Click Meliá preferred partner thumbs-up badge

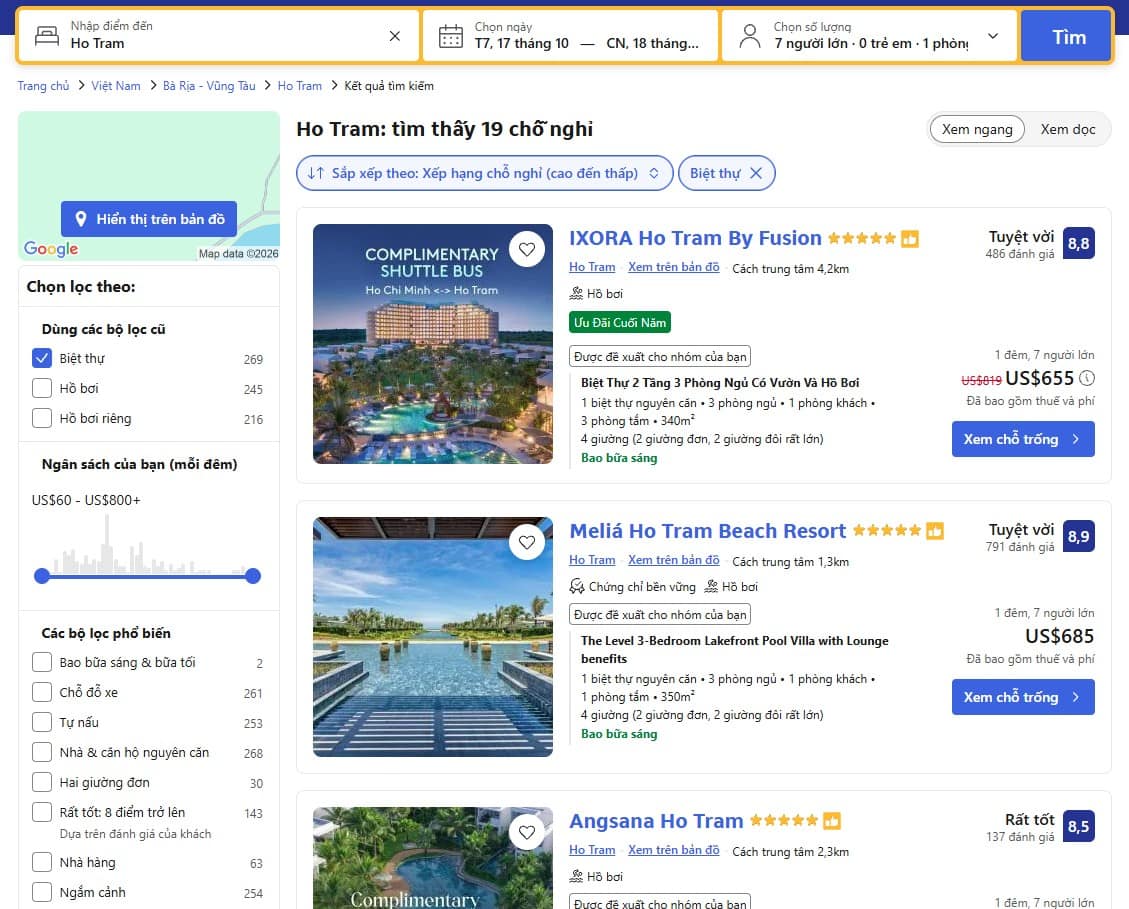pos(935,532)
